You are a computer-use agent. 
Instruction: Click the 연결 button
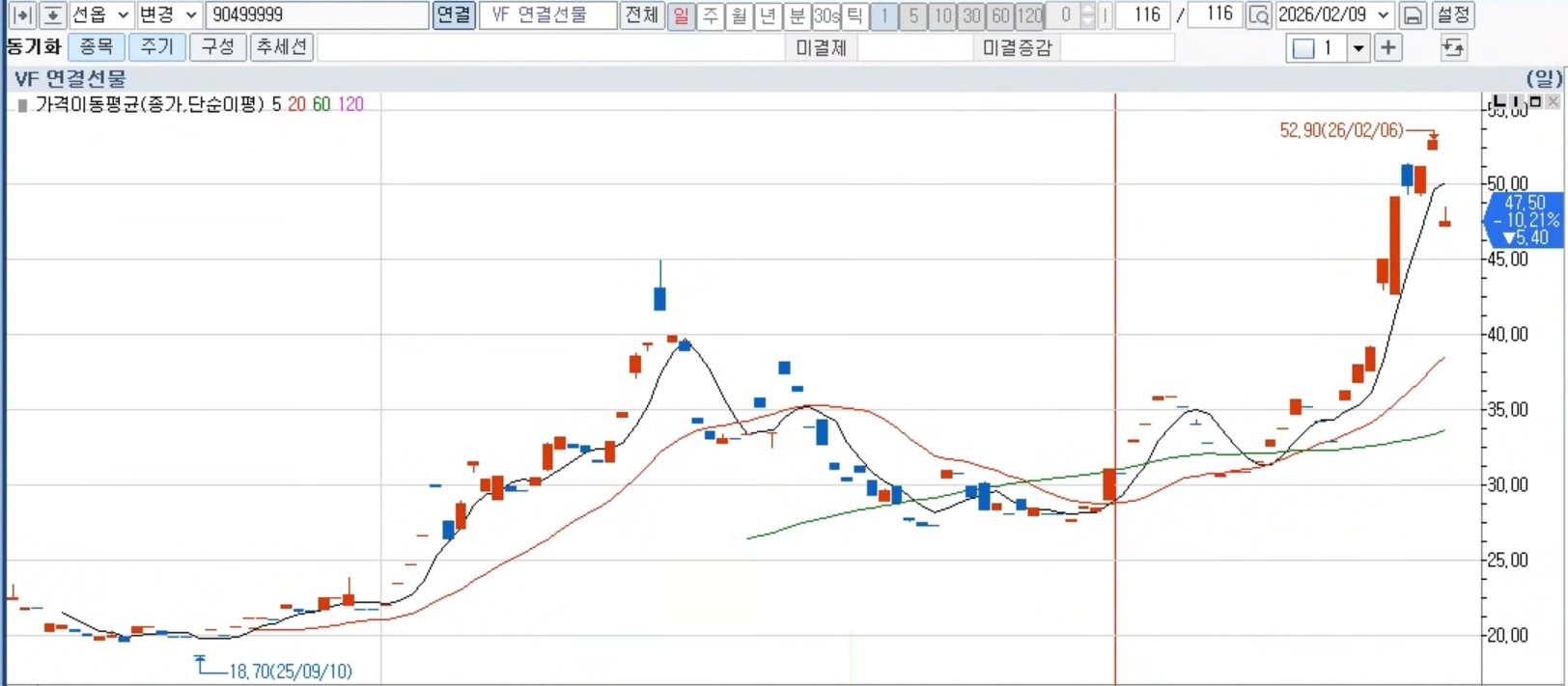(x=454, y=15)
